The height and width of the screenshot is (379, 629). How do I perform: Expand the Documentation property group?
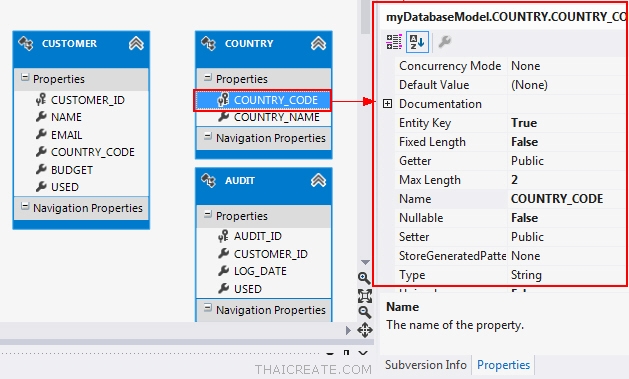388,104
